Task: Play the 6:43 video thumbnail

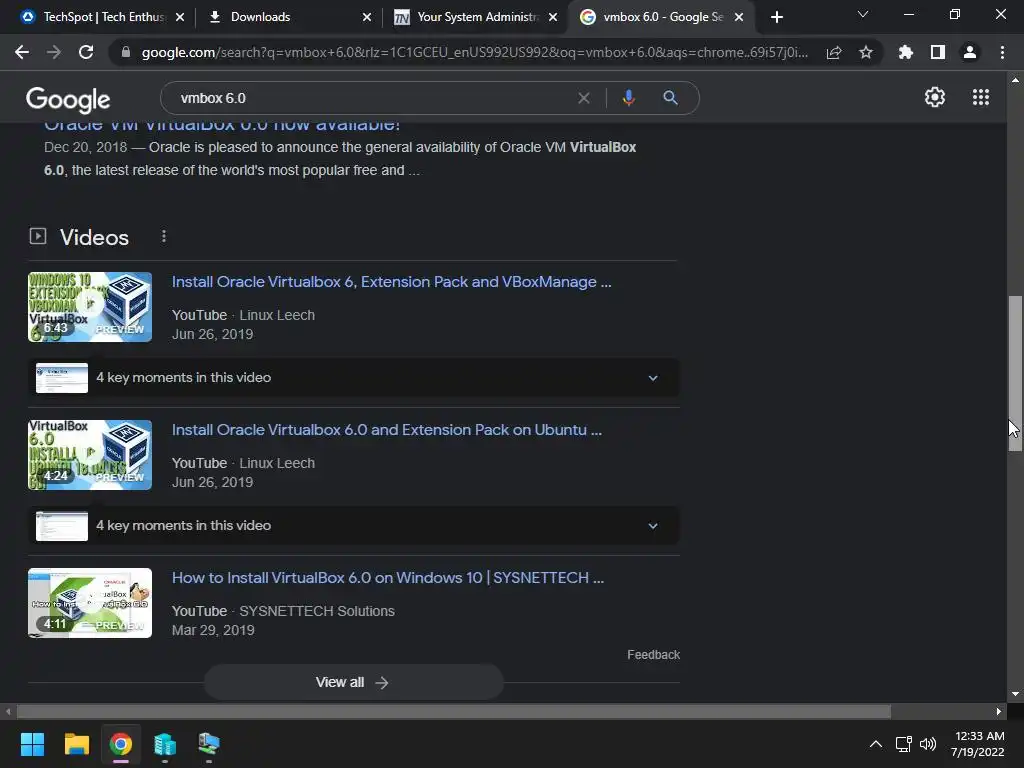Action: (90, 307)
